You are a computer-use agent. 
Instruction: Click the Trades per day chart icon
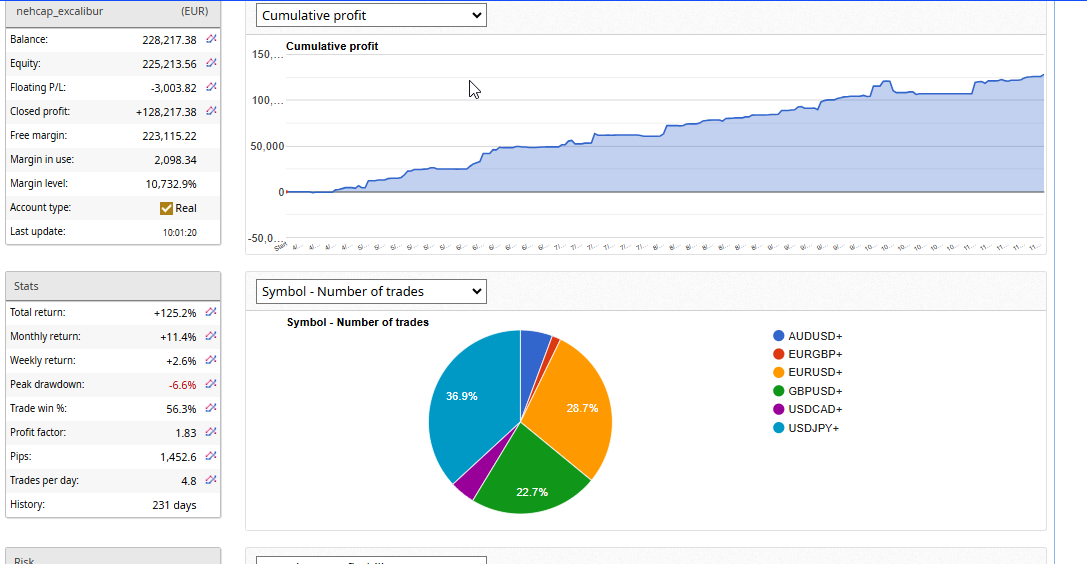(x=211, y=480)
